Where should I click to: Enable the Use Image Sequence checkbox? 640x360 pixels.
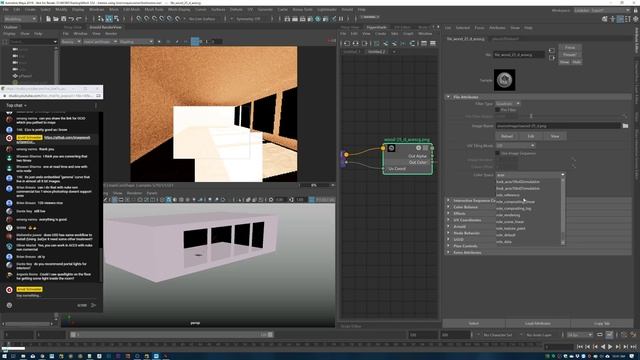(498, 153)
